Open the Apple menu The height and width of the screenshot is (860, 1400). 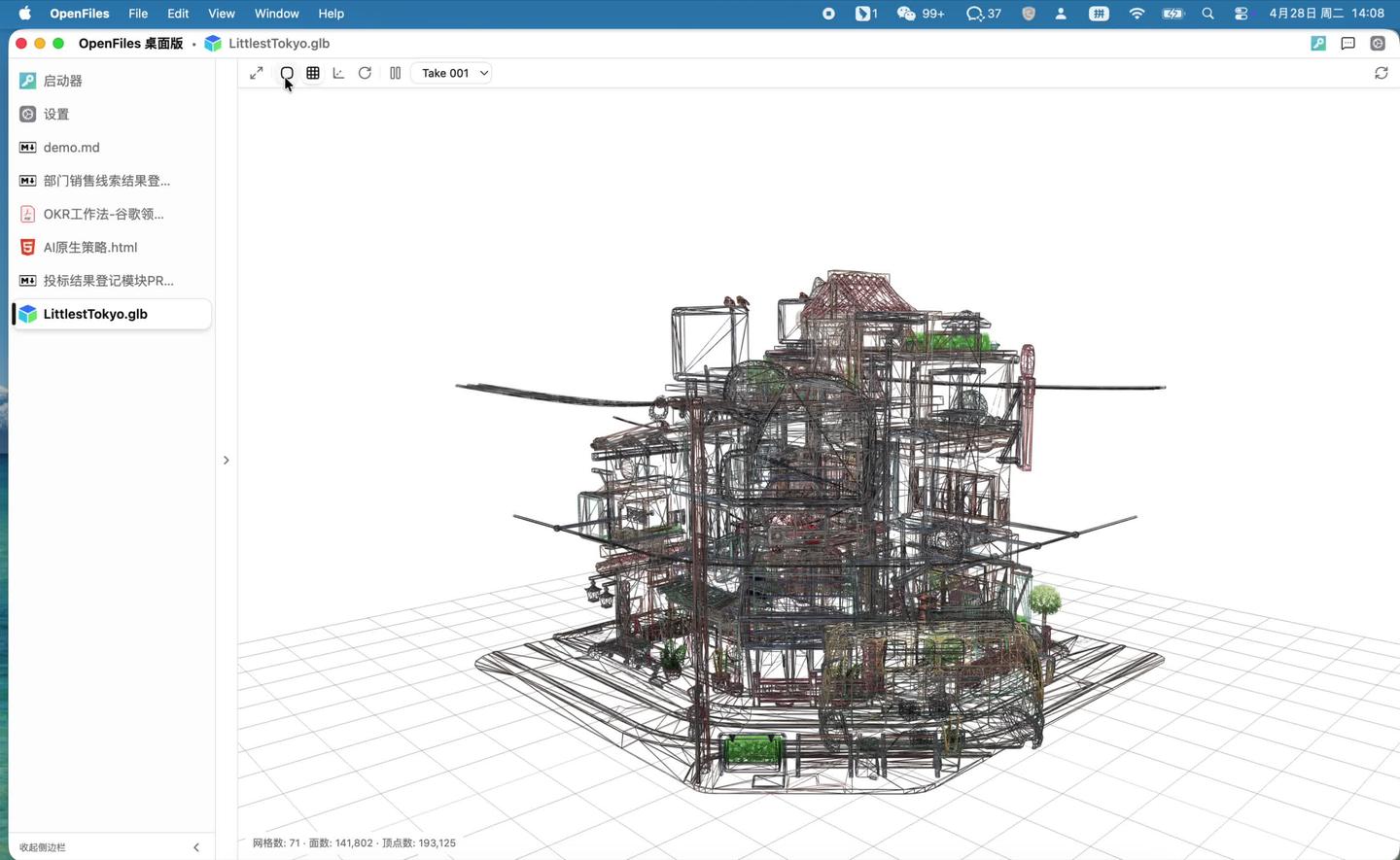24,14
